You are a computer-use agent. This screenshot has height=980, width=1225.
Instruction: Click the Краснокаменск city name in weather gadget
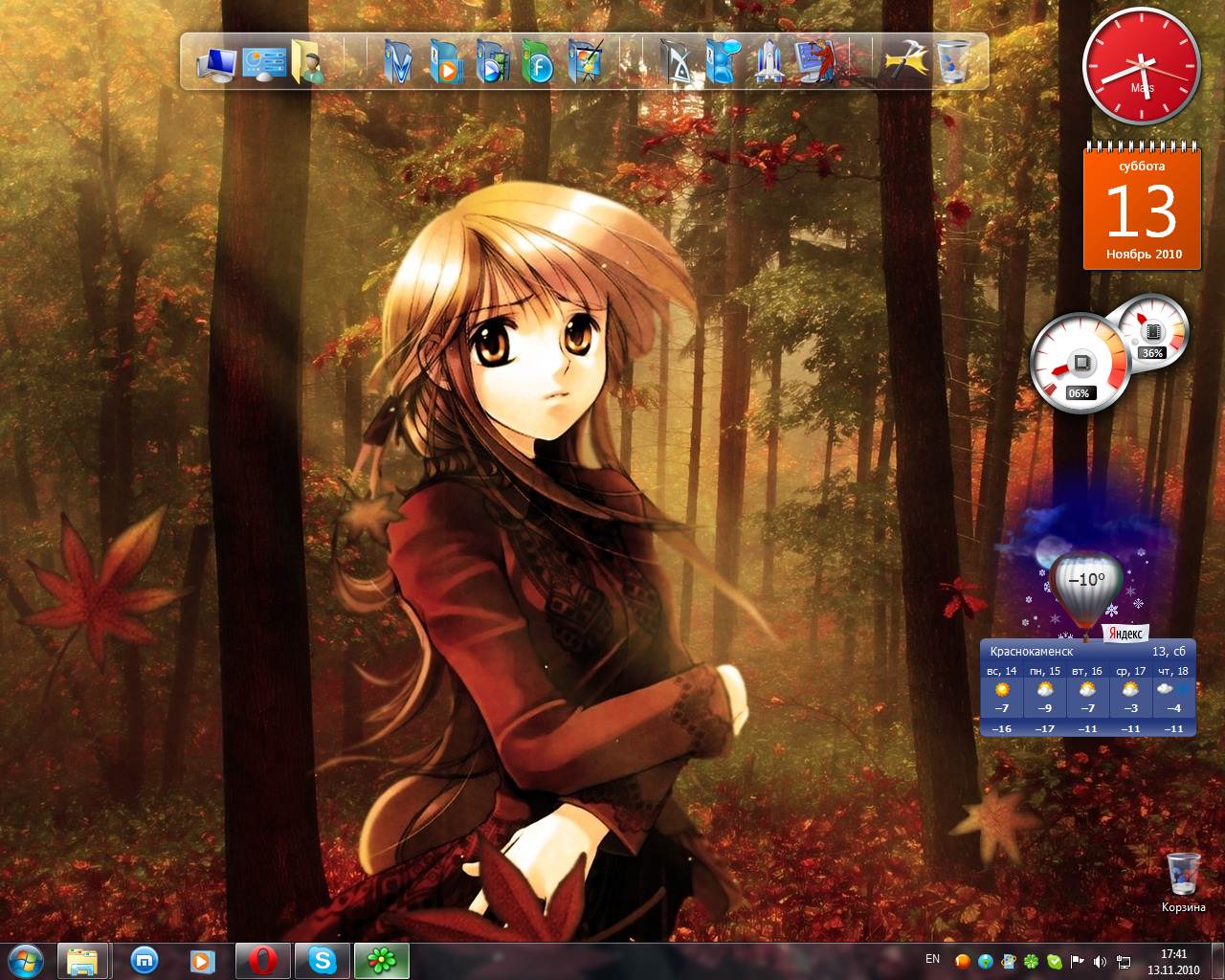pyautogui.click(x=1032, y=651)
